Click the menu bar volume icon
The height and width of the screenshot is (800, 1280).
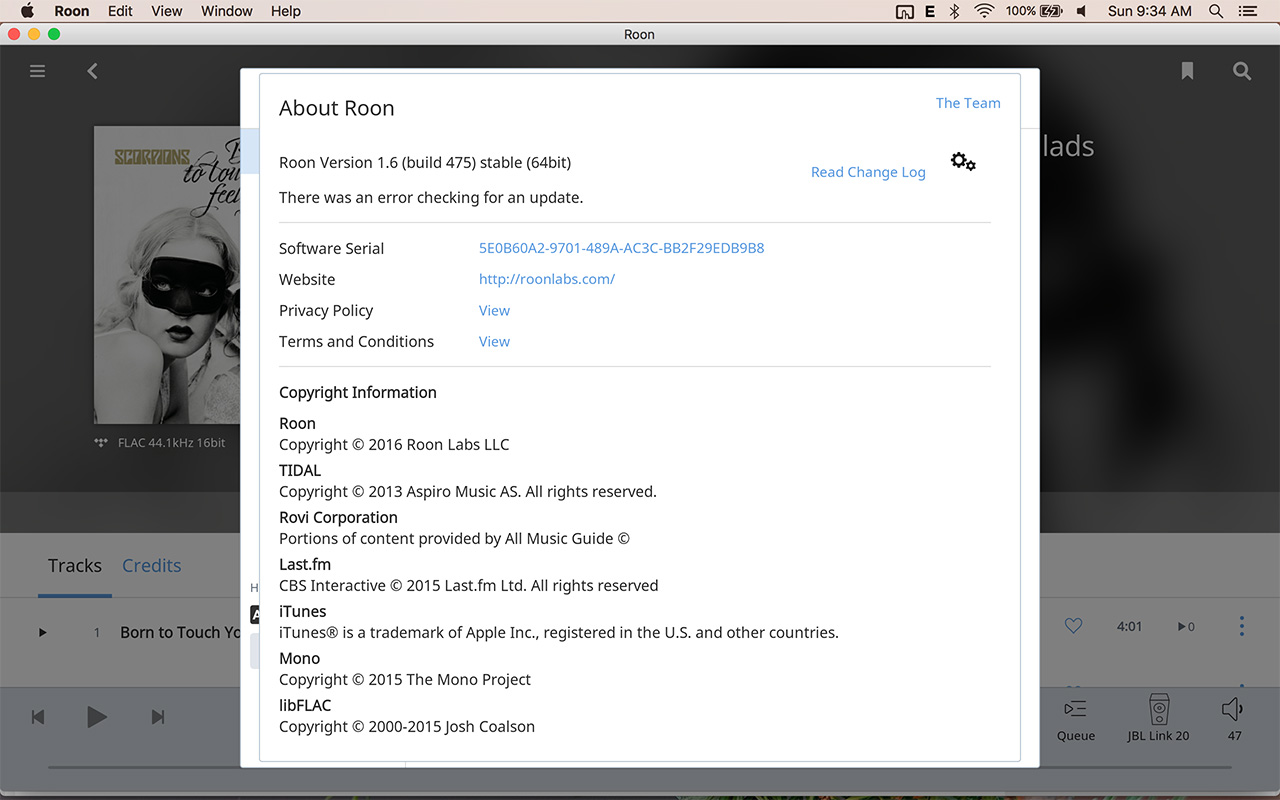pos(1081,11)
